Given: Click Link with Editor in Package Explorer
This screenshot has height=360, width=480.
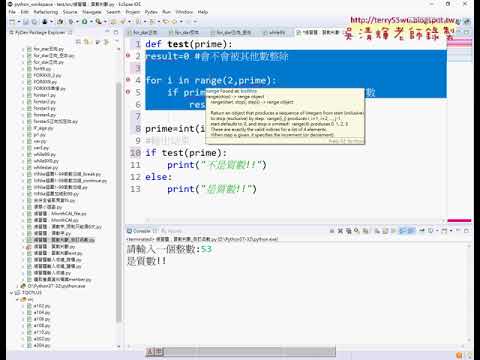Looking at the screenshot, I should (x=86, y=42).
